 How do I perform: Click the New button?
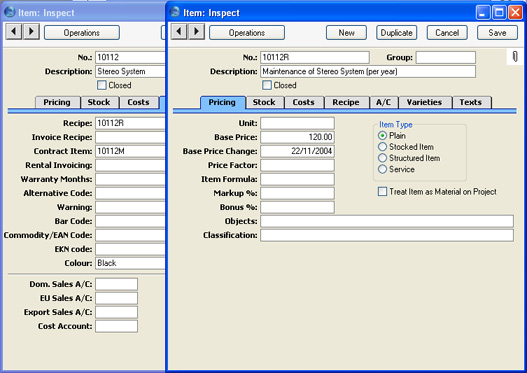(x=346, y=33)
